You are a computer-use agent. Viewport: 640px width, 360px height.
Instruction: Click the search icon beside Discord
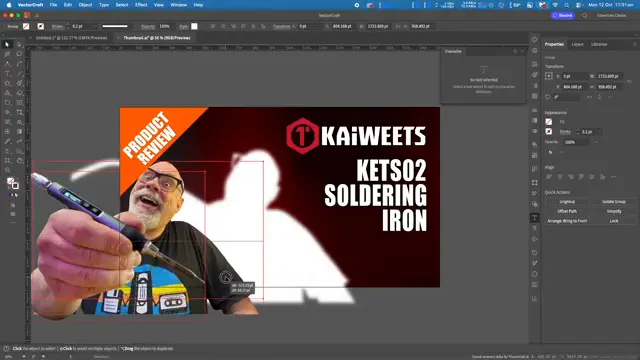(584, 16)
